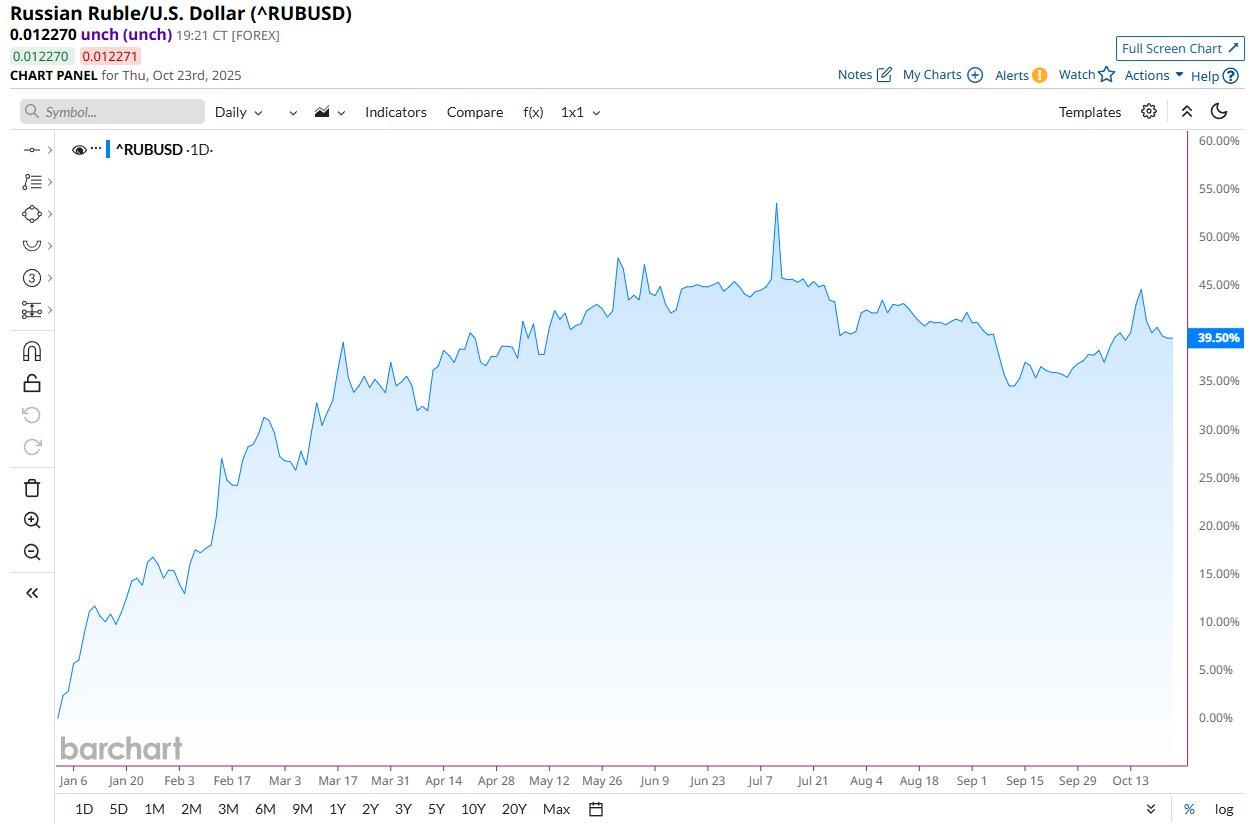The image size is (1248, 825).
Task: Open the Indicators menu
Action: click(396, 112)
